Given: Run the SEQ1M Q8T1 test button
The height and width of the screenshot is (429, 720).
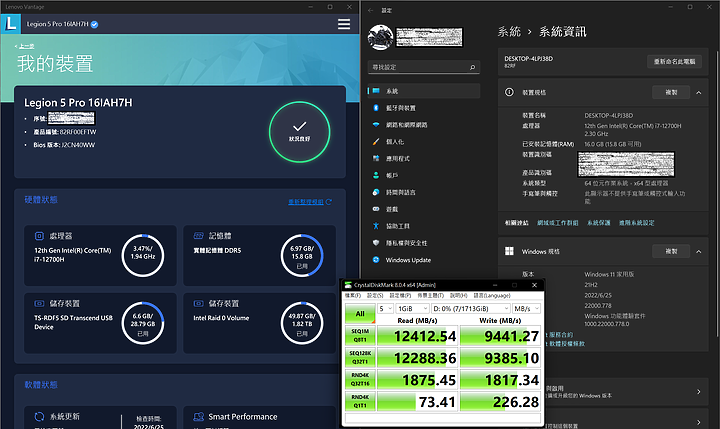Looking at the screenshot, I should point(360,335).
